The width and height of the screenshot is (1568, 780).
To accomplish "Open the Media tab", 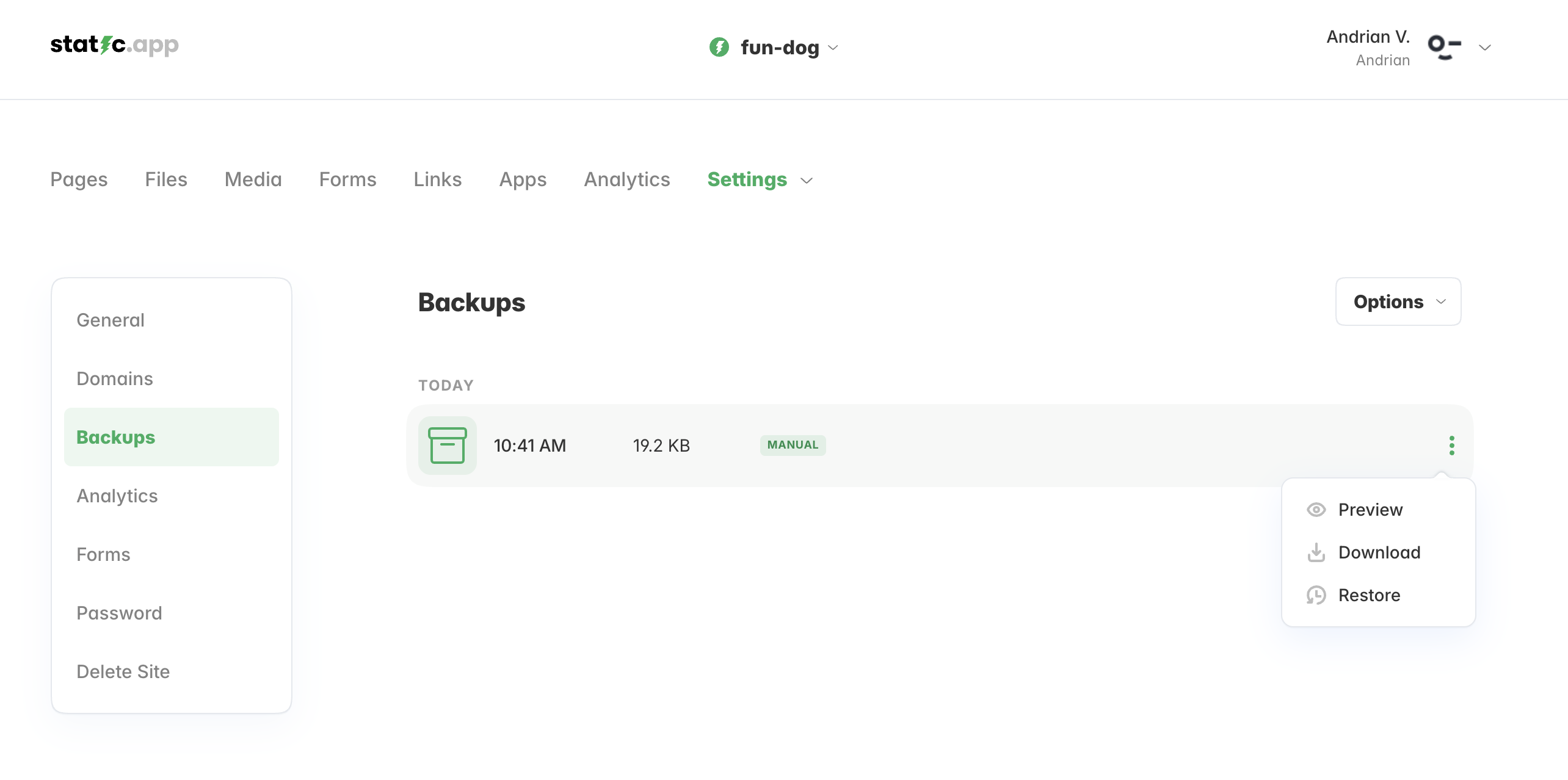I will 253,179.
